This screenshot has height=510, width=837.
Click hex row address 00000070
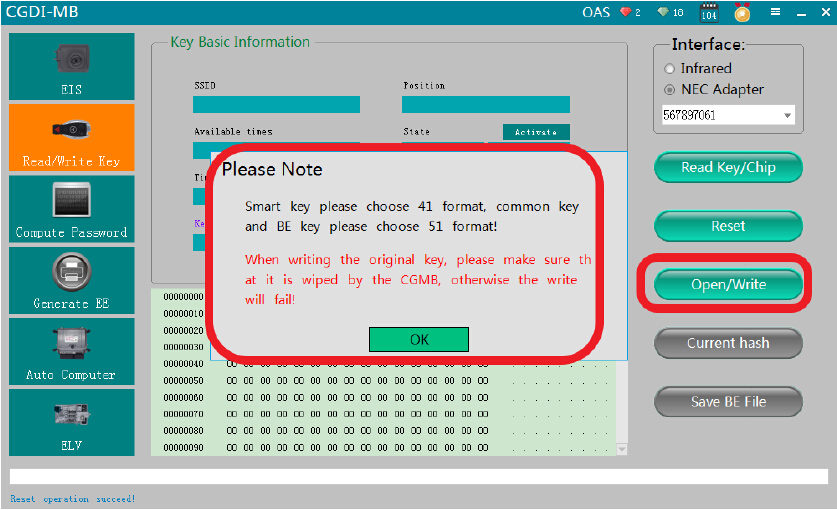(x=184, y=414)
